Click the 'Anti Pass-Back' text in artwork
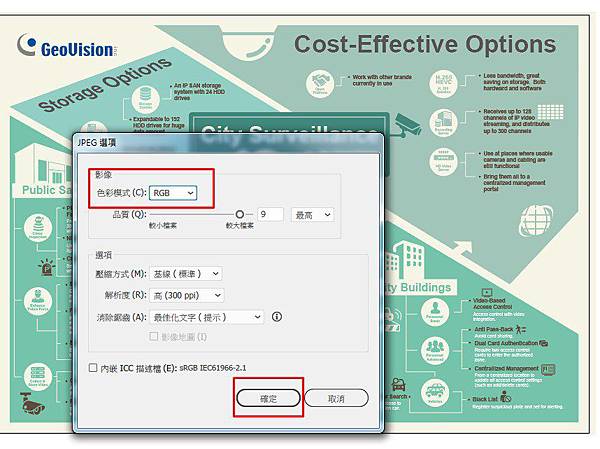This screenshot has width=600, height=449. tap(494, 329)
